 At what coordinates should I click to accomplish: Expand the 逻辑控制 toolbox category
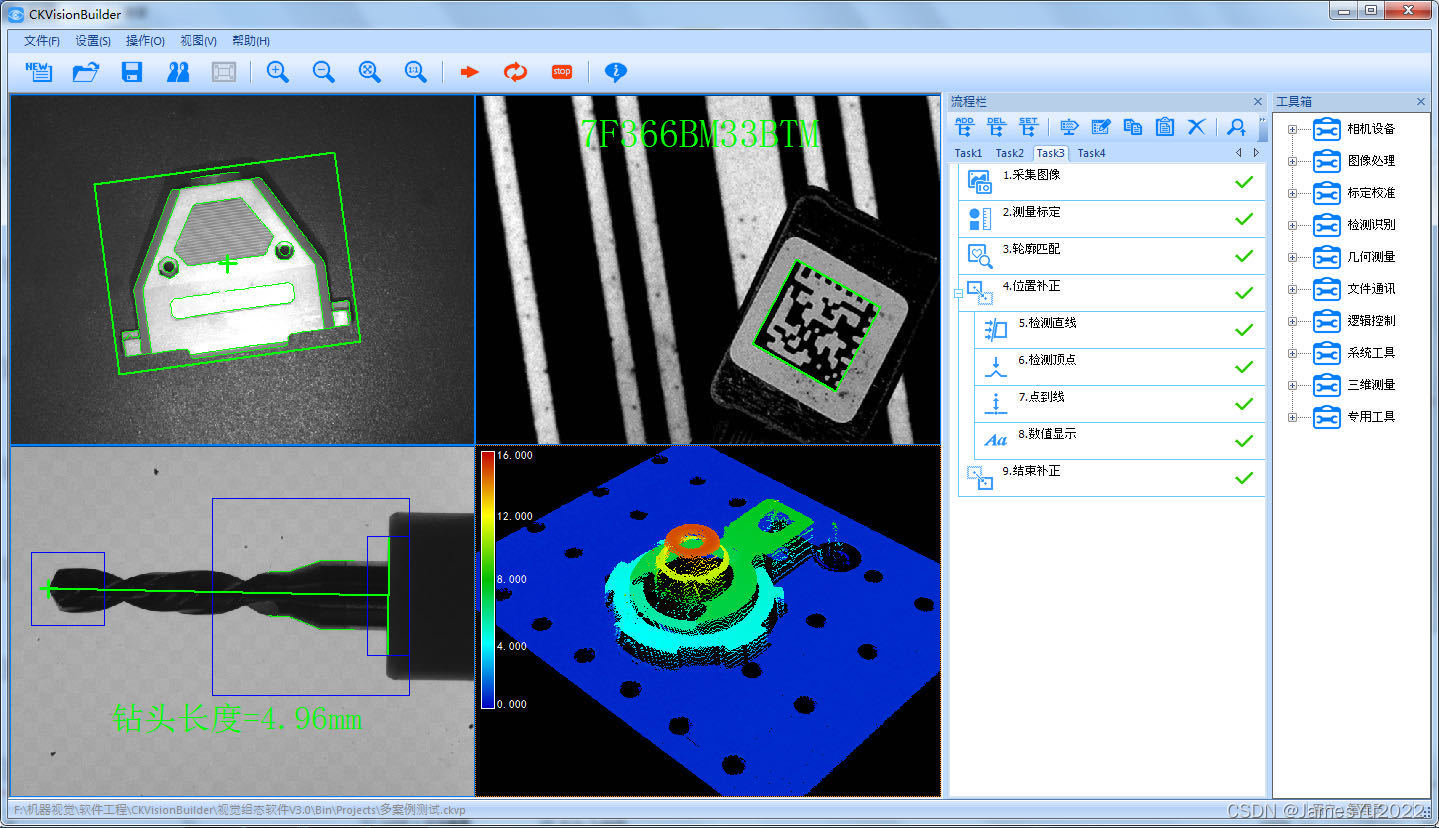1292,321
